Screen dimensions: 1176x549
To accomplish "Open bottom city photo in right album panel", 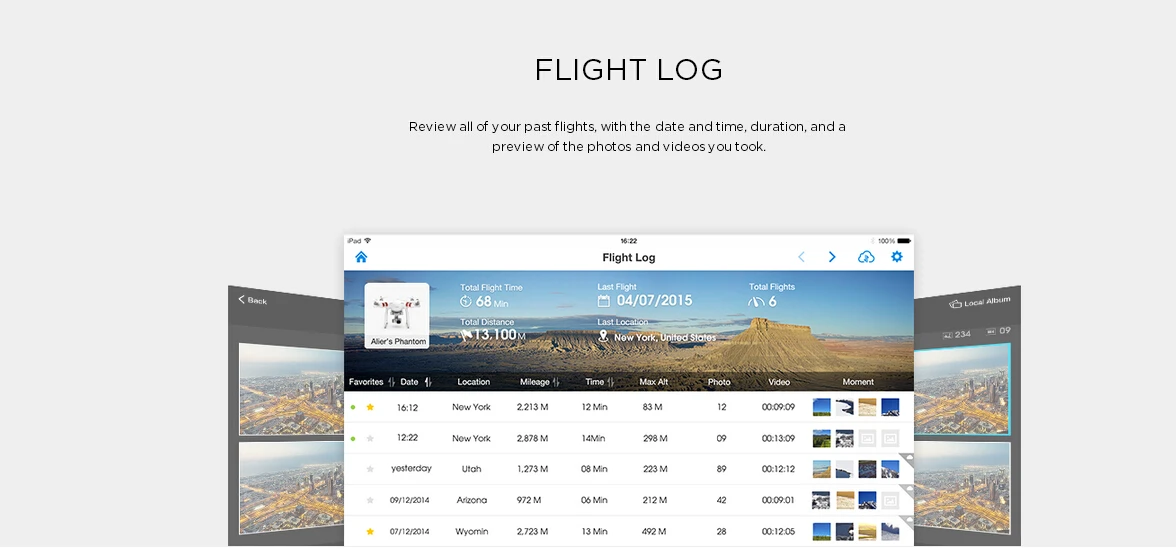I will point(962,486).
